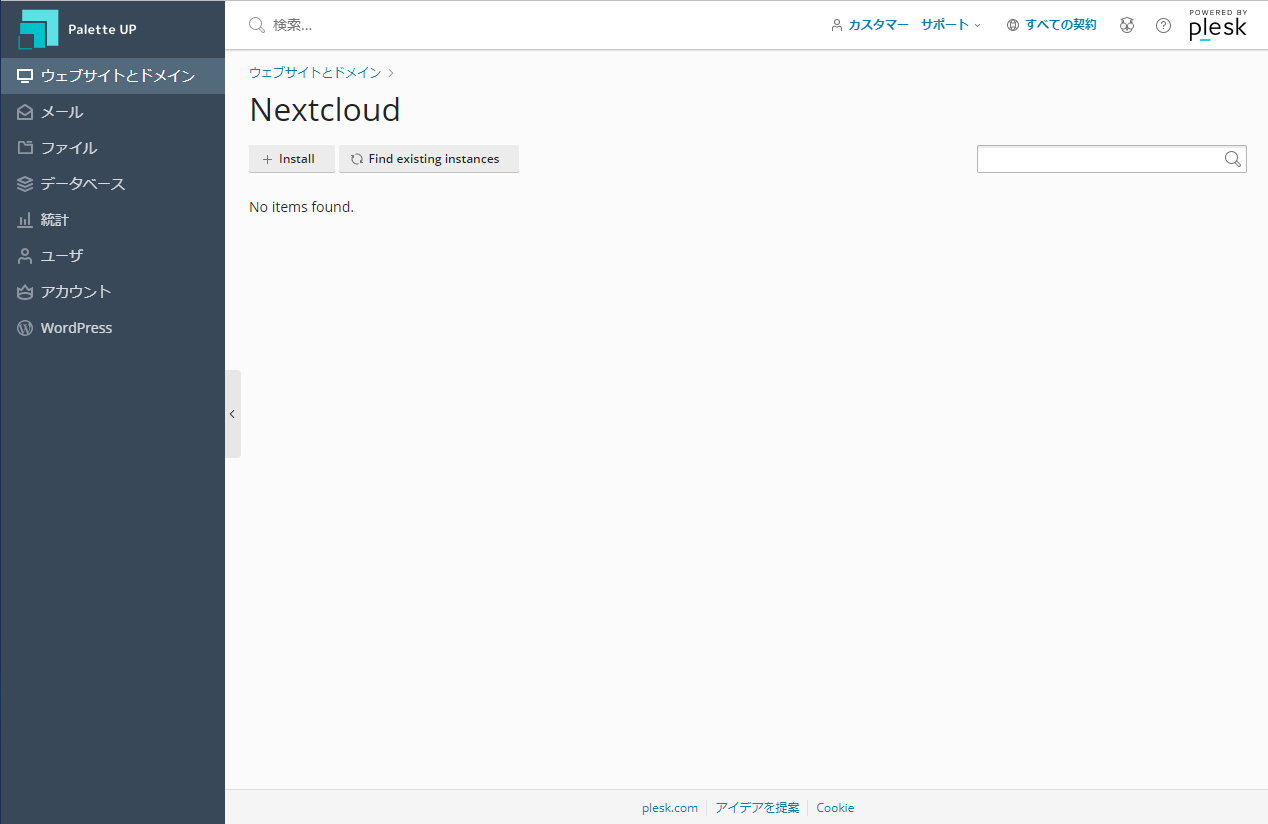
Task: Open the 統計 sidebar item
Action: click(x=112, y=220)
